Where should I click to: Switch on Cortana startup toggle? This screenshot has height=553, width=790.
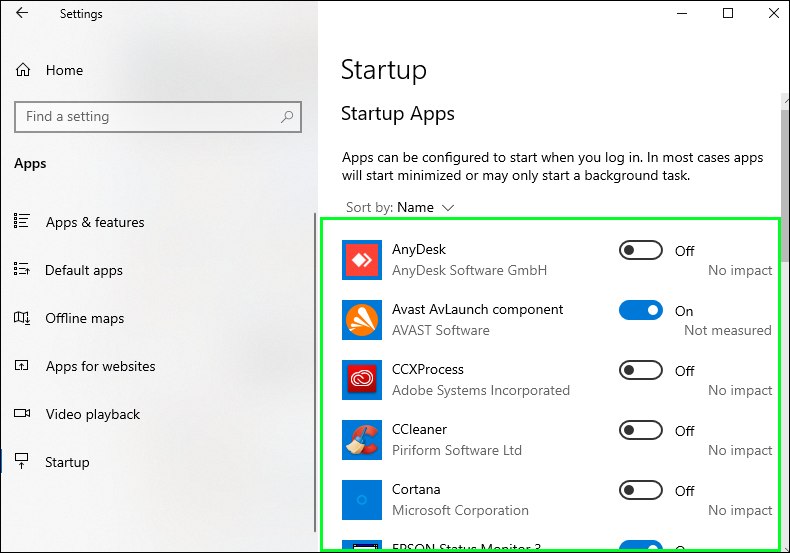(x=641, y=490)
